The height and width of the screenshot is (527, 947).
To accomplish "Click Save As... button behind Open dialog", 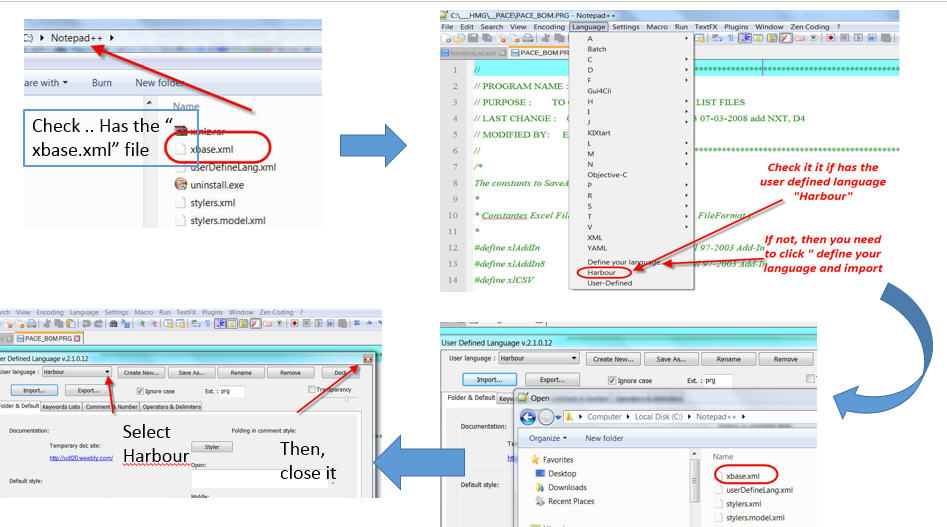I will click(x=671, y=359).
